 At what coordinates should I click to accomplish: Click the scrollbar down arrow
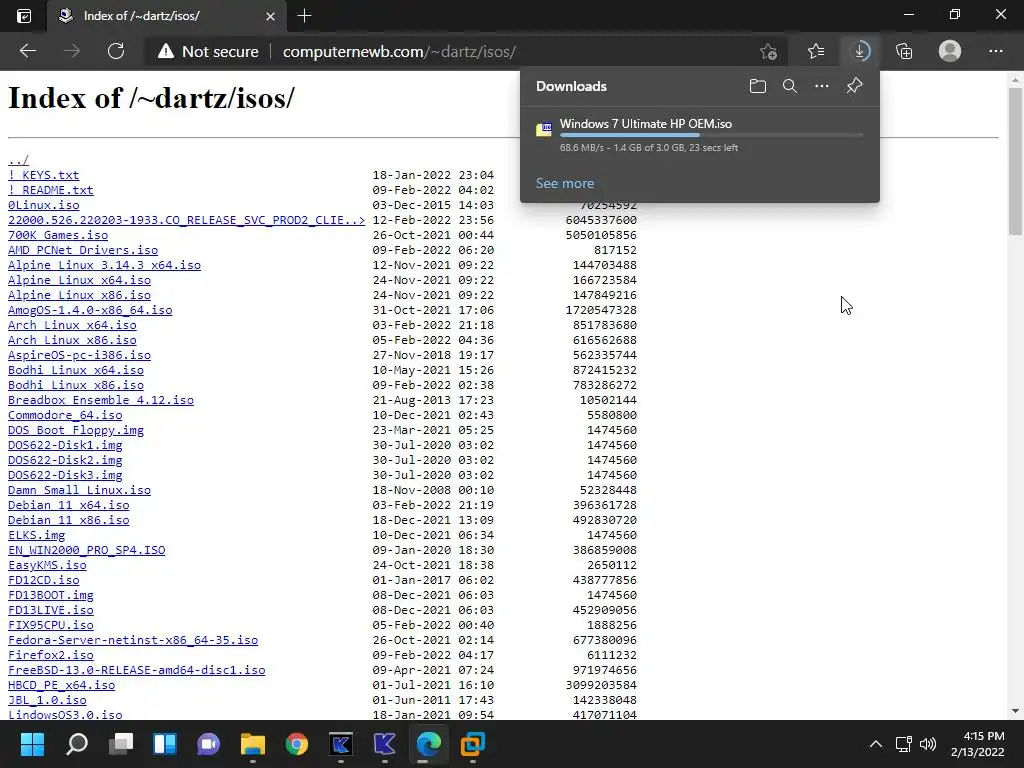[x=1015, y=711]
